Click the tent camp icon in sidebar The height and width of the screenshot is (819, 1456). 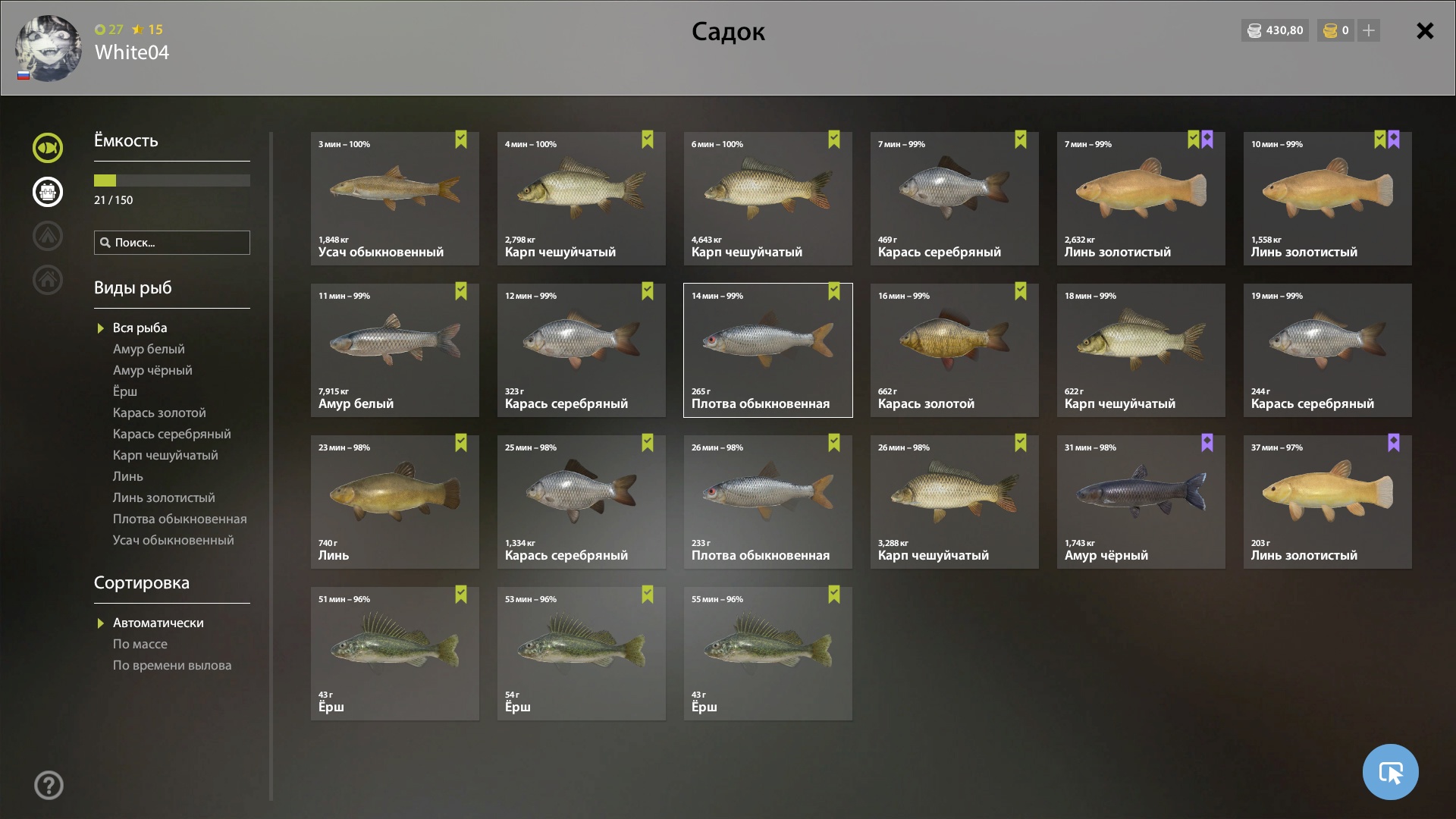click(x=48, y=236)
